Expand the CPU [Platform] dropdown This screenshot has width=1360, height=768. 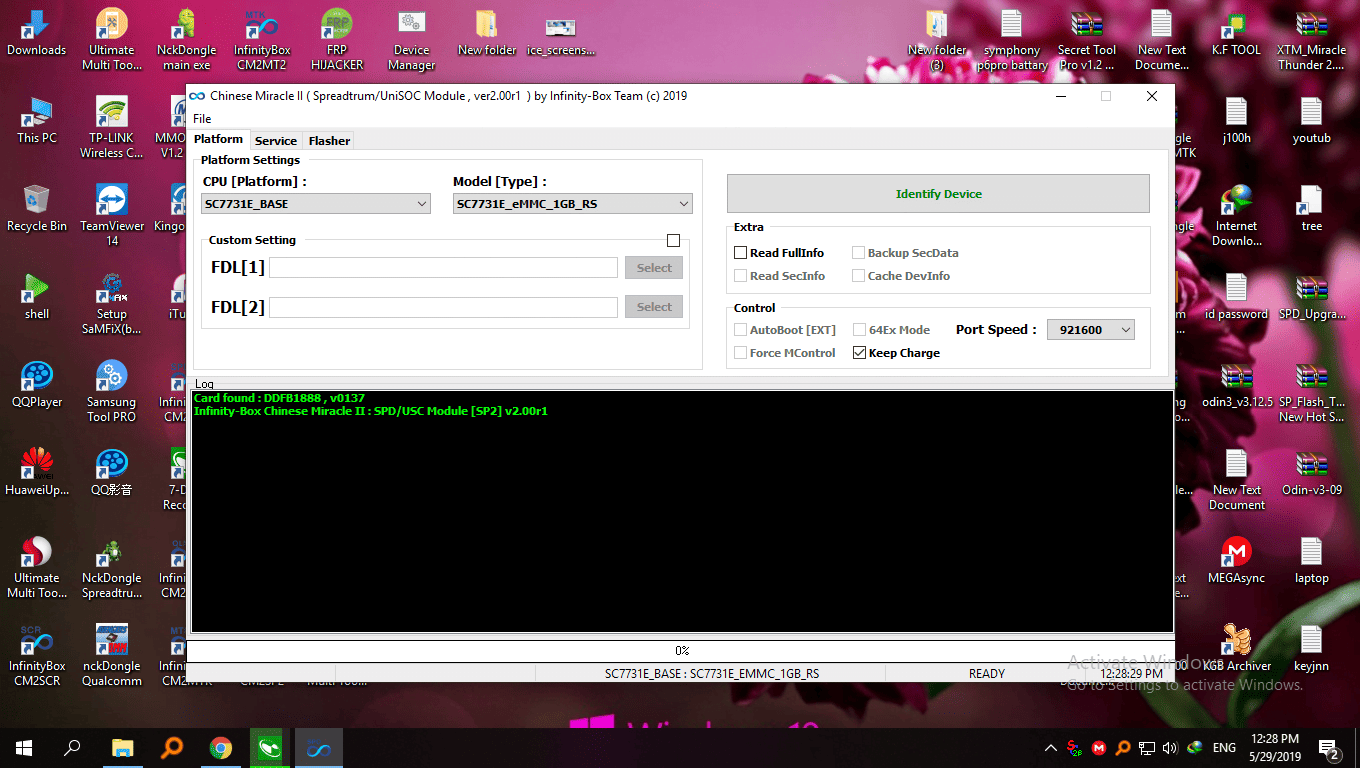[316, 204]
